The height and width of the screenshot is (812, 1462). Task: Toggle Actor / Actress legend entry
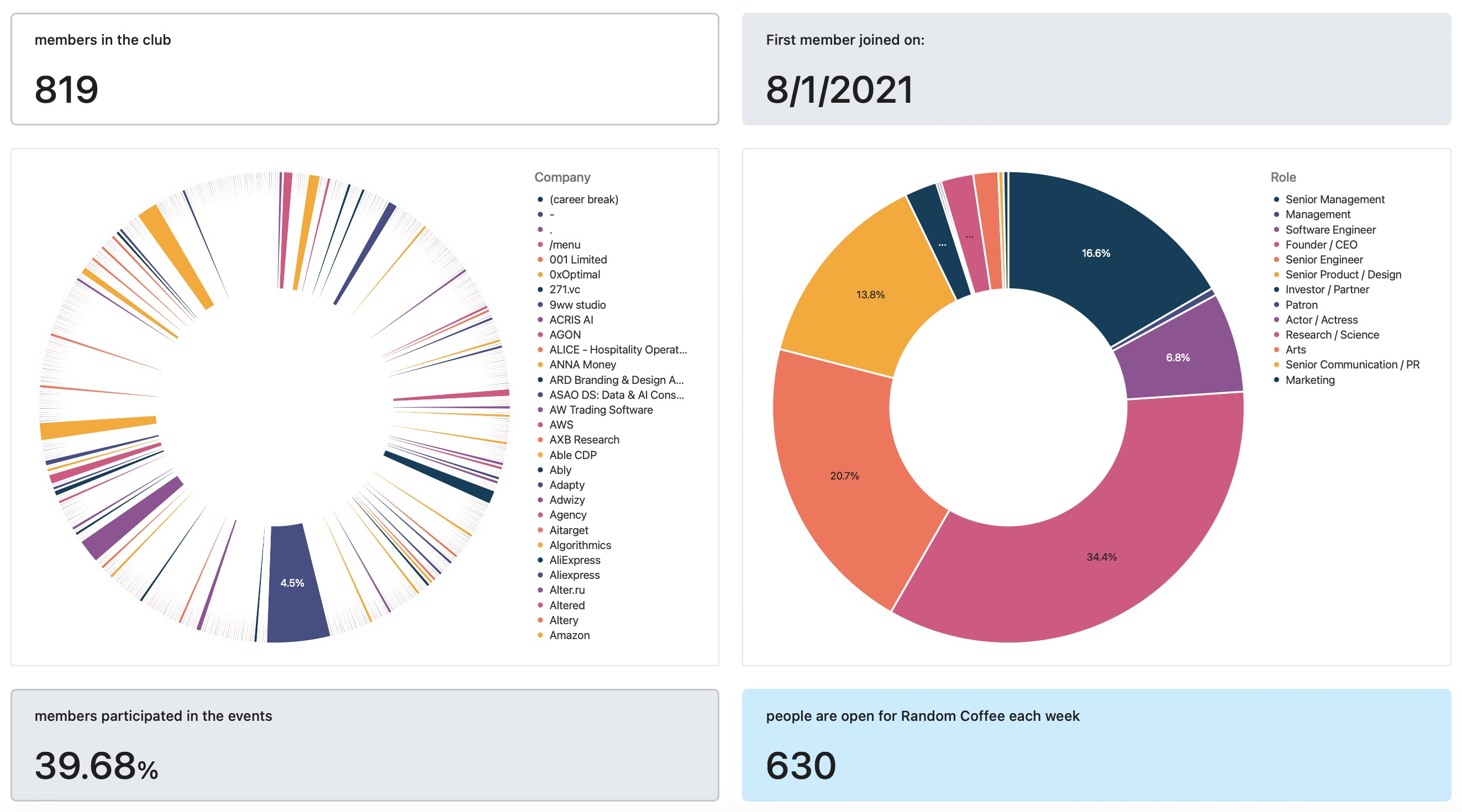click(1315, 319)
